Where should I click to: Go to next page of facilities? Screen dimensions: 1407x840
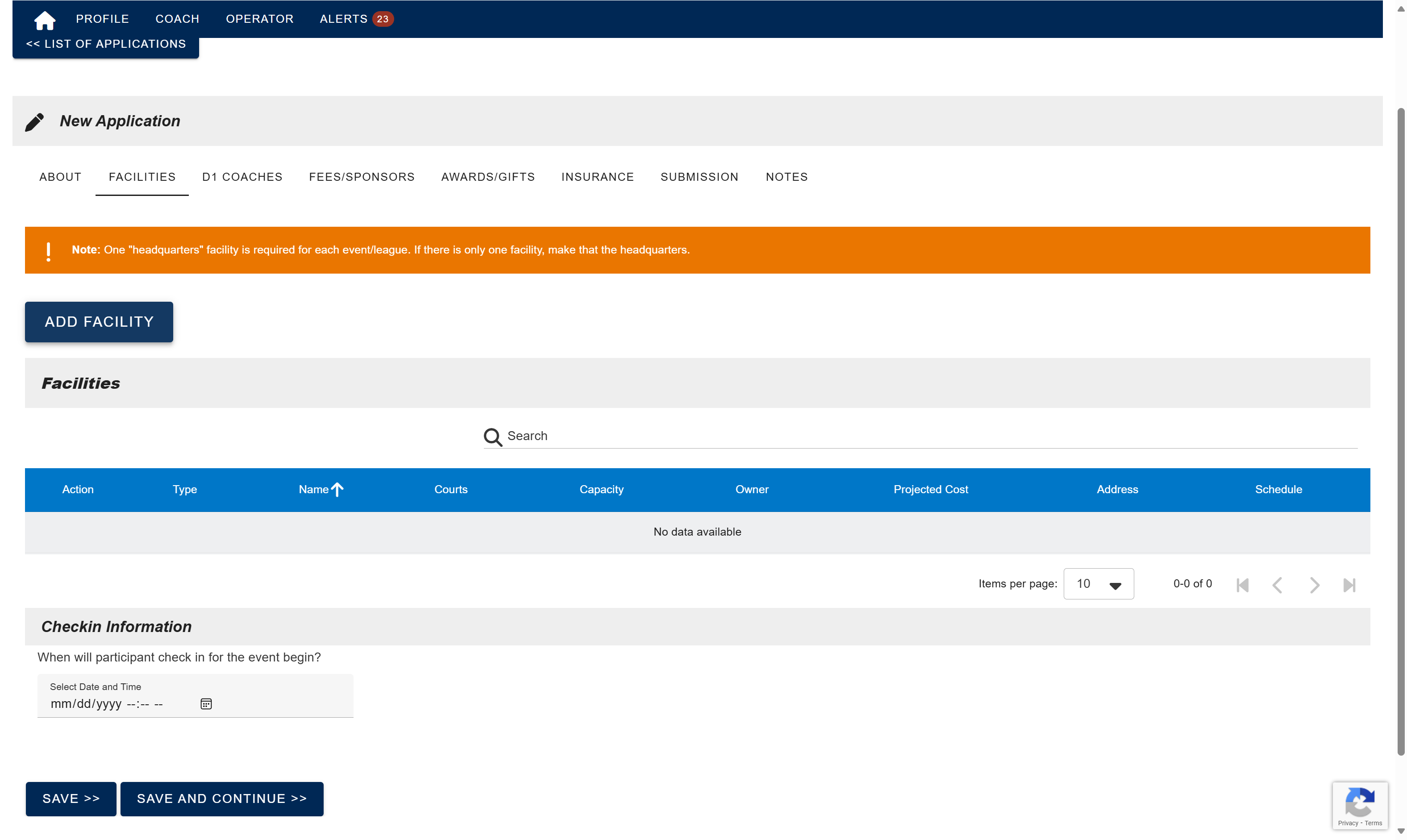[x=1314, y=585]
